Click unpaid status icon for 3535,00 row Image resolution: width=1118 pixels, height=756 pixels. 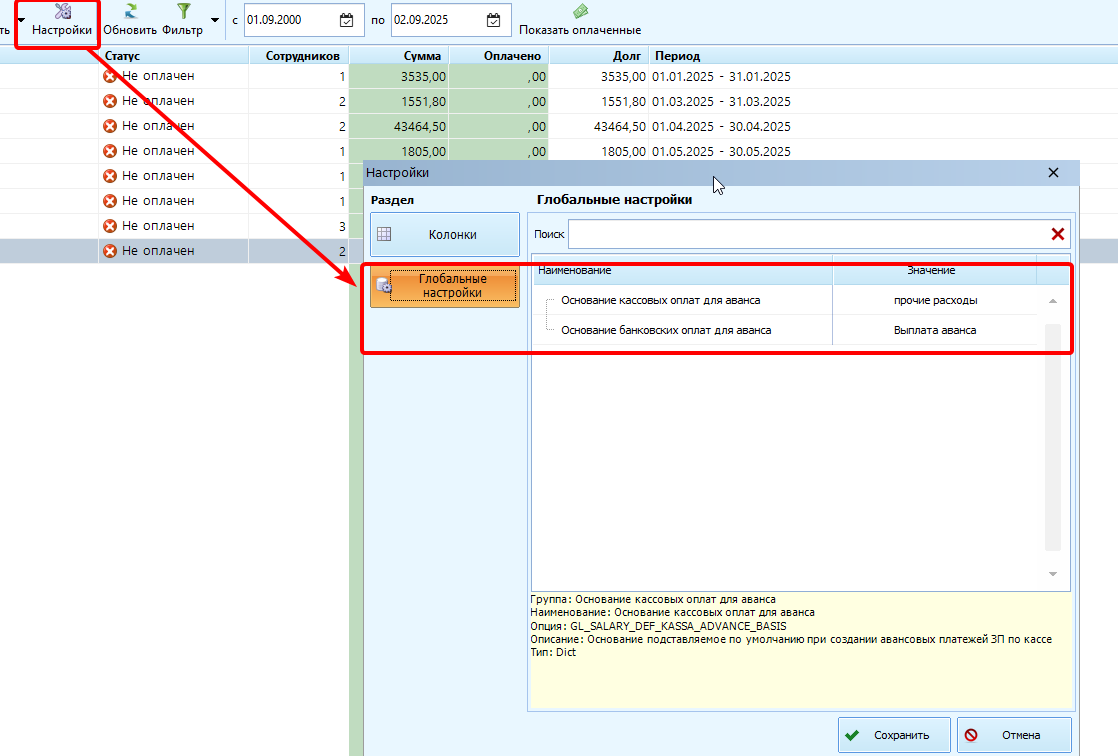coord(110,76)
